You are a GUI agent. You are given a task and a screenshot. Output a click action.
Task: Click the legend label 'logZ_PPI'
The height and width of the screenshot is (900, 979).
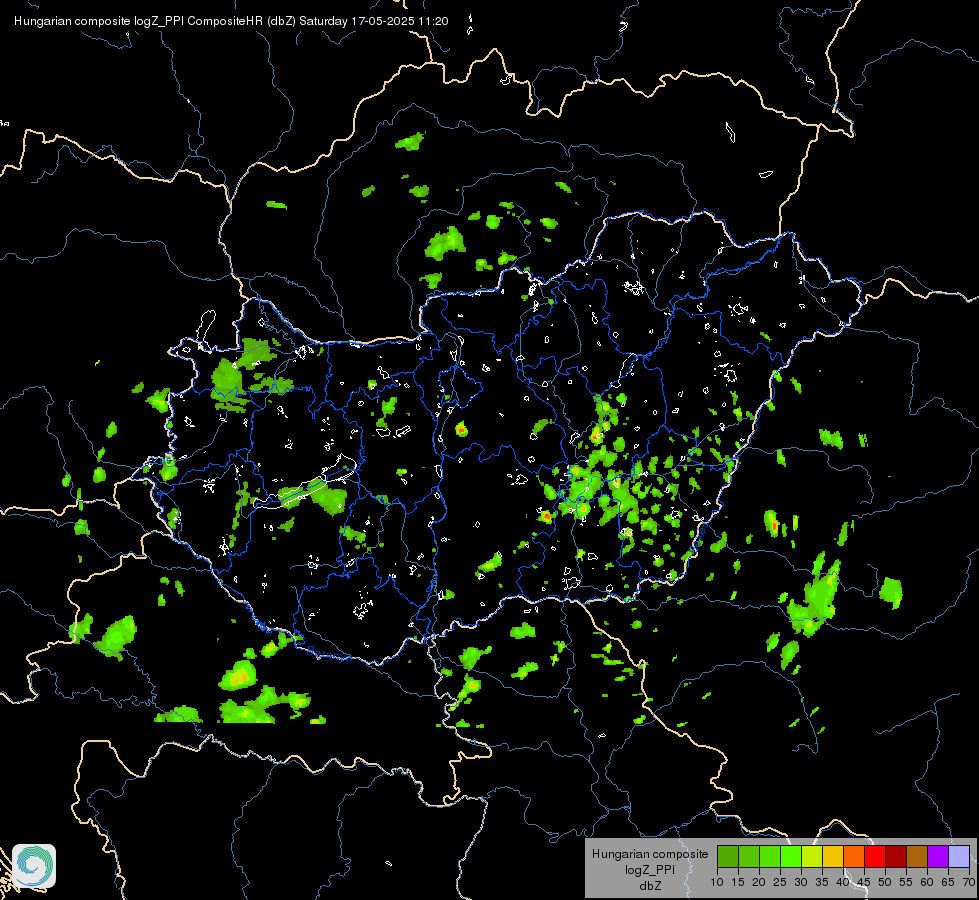pyautogui.click(x=650, y=869)
